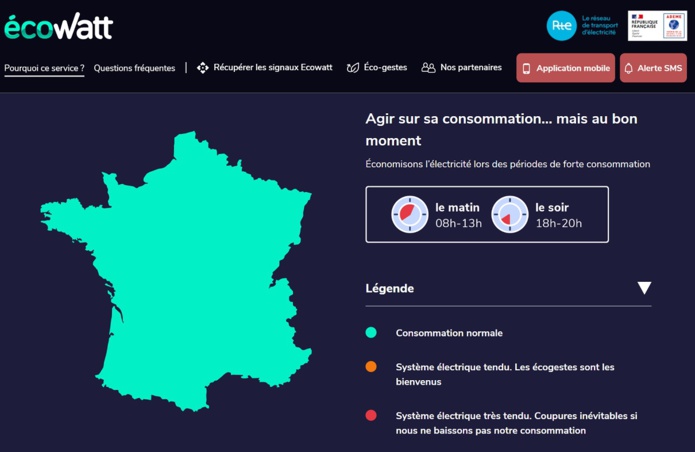Click the 'Légende' heading
Image resolution: width=695 pixels, height=452 pixels.
pyautogui.click(x=390, y=288)
